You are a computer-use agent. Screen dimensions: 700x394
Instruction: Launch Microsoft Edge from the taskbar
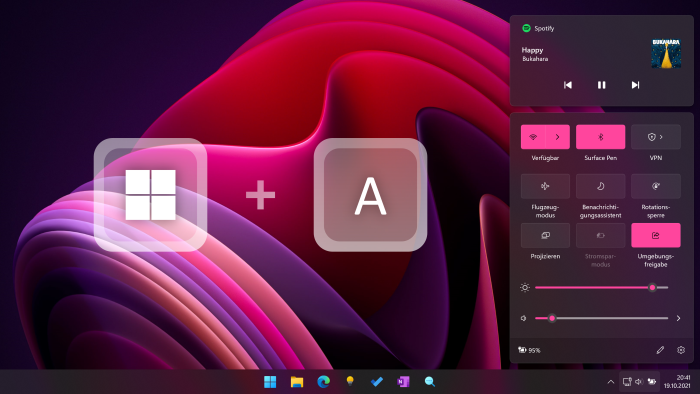324,382
